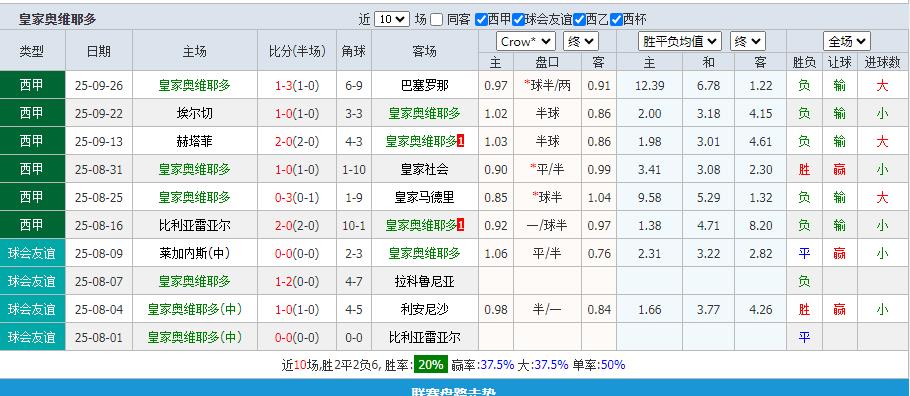Open the recent matches count dropdown showing 10
910x396 pixels.
coord(392,19)
